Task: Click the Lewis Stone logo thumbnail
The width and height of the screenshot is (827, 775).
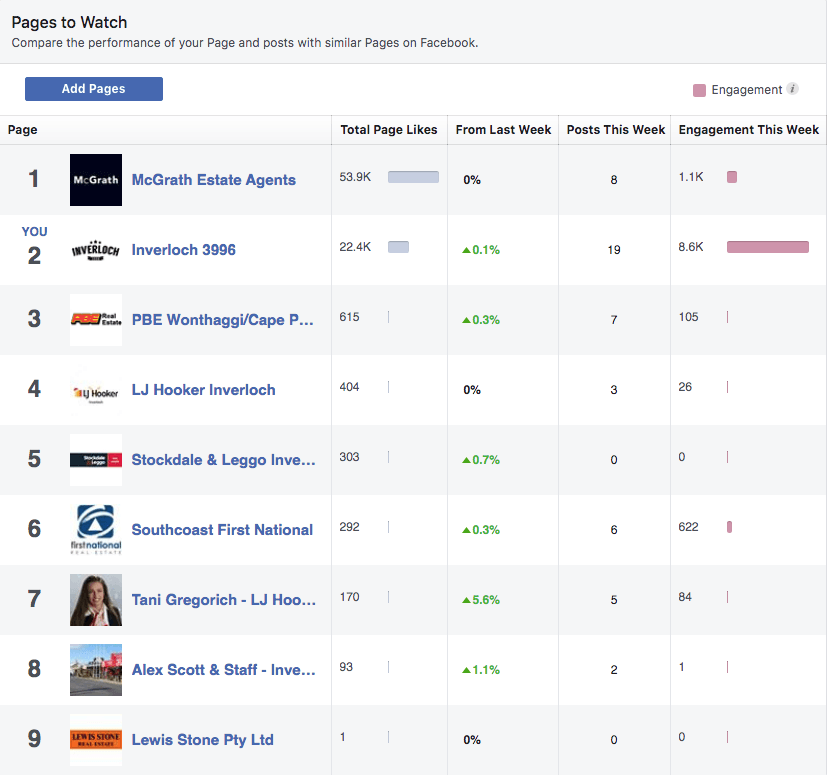Action: tap(96, 740)
